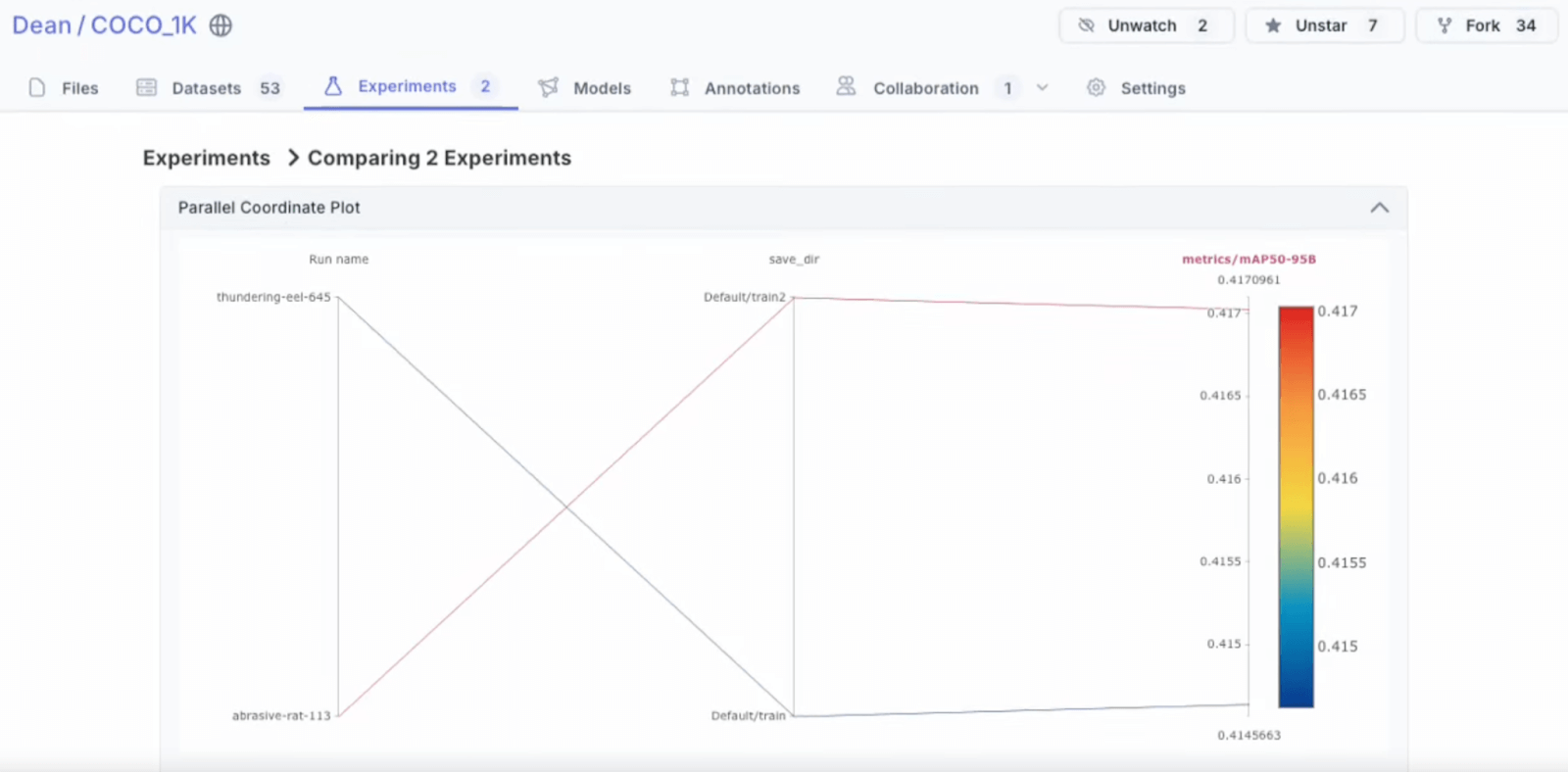Click the Experiments flask icon
The height and width of the screenshot is (772, 1568).
333,86
